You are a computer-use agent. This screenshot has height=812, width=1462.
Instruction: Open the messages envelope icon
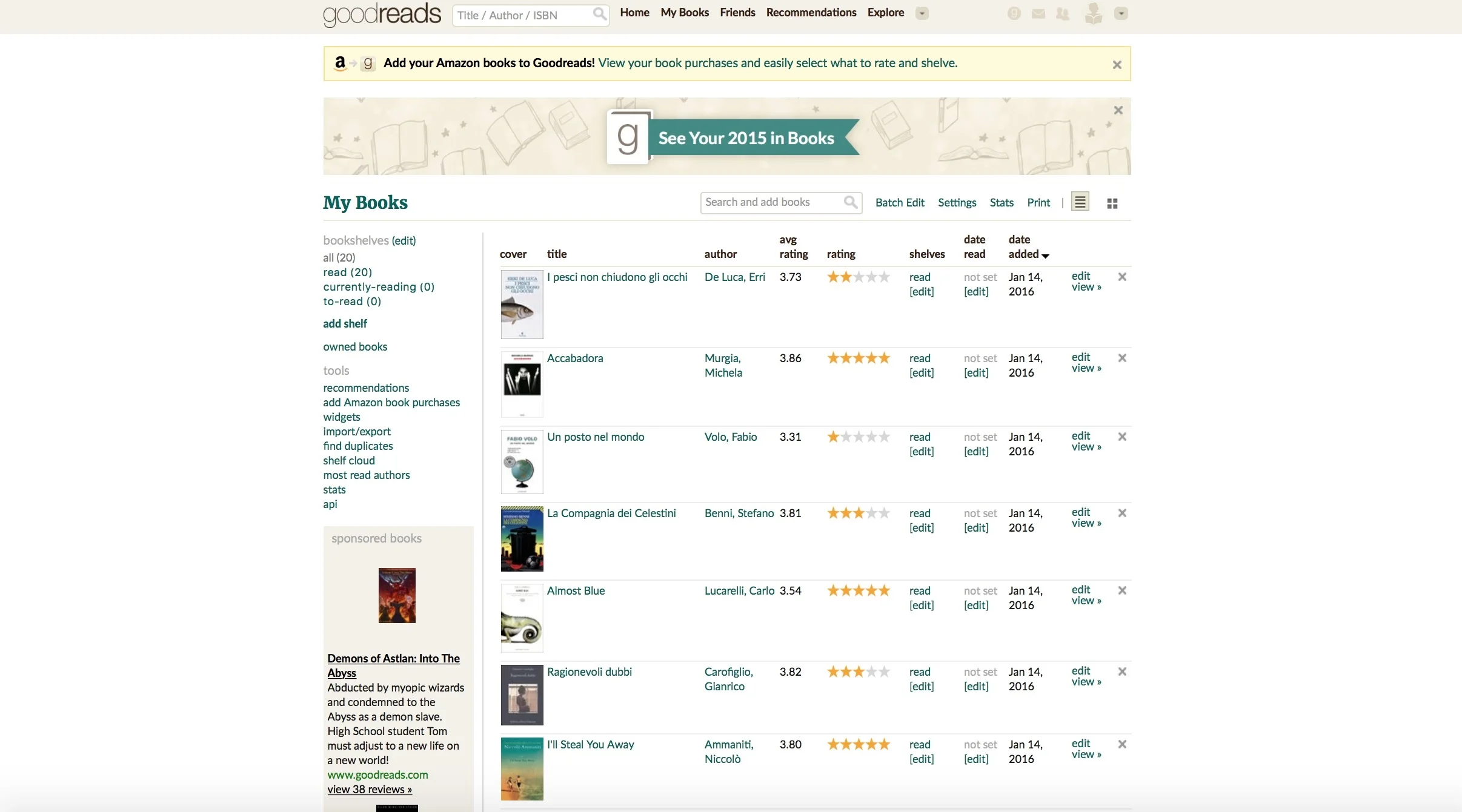pyautogui.click(x=1038, y=13)
